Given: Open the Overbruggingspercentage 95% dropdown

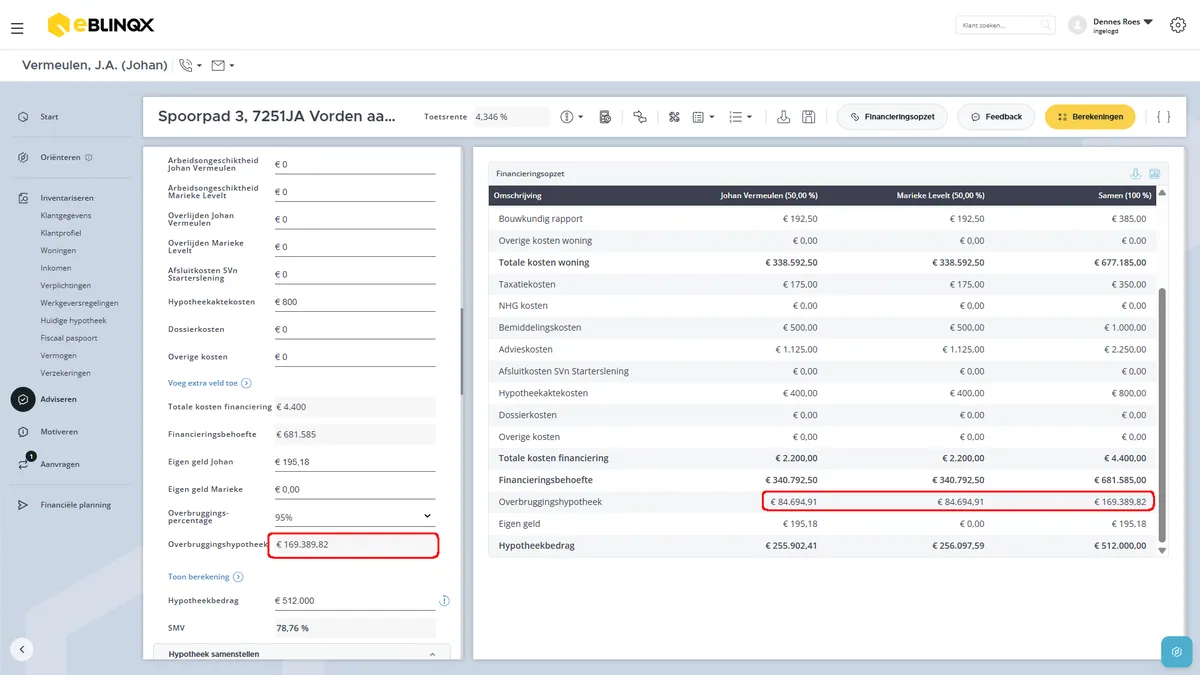Looking at the screenshot, I should [x=355, y=517].
